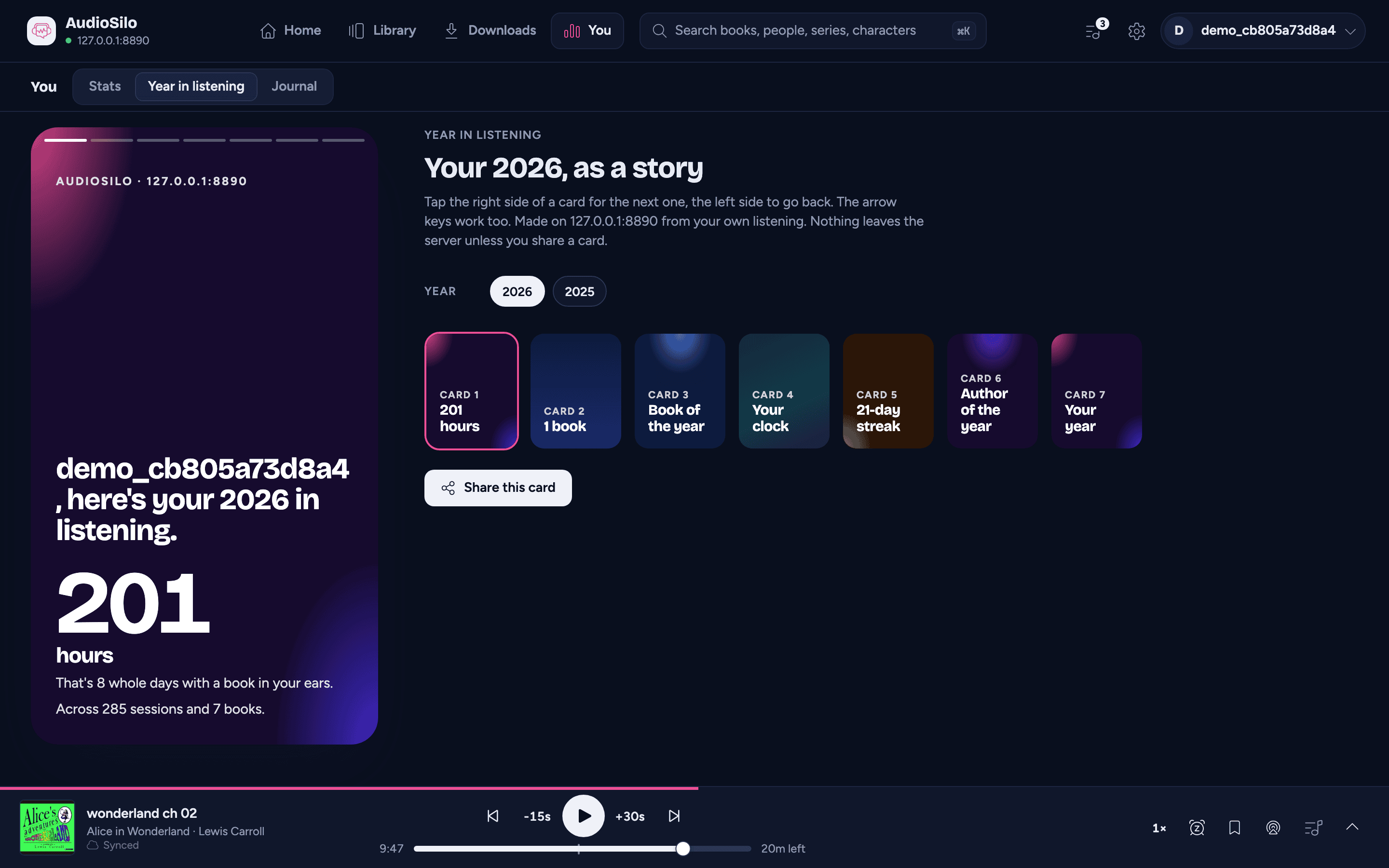Select the 2025 year pill
Image resolution: width=1389 pixels, height=868 pixels.
coord(579,292)
